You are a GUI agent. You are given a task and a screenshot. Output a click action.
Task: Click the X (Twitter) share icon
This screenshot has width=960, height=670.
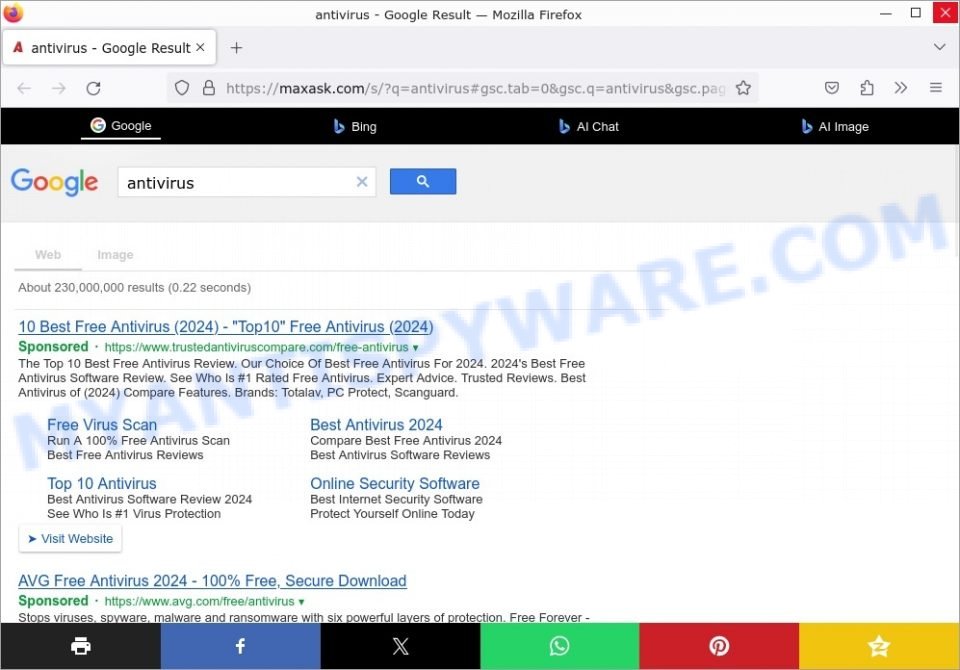tap(400, 645)
